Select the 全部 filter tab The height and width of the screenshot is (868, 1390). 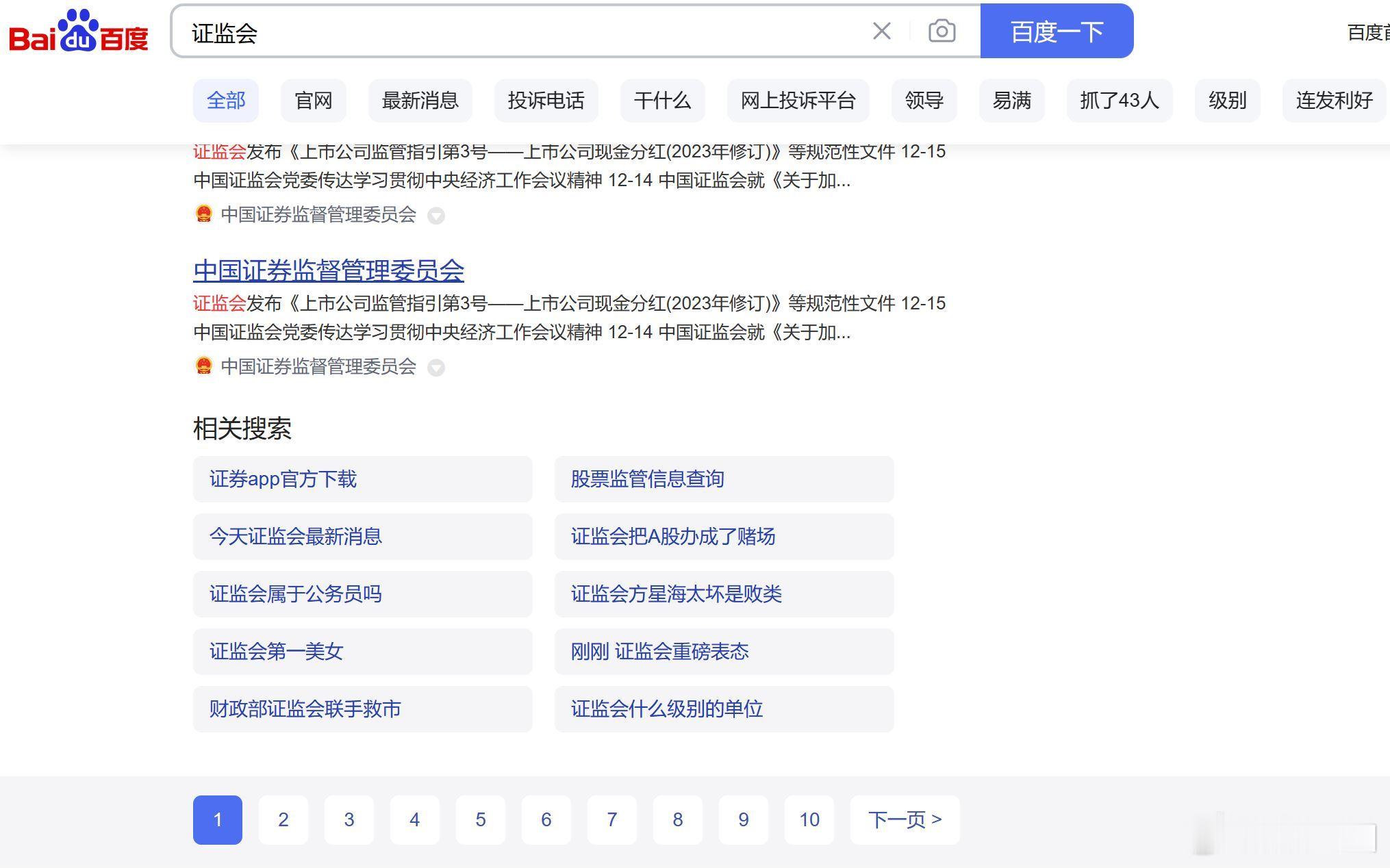(x=226, y=101)
